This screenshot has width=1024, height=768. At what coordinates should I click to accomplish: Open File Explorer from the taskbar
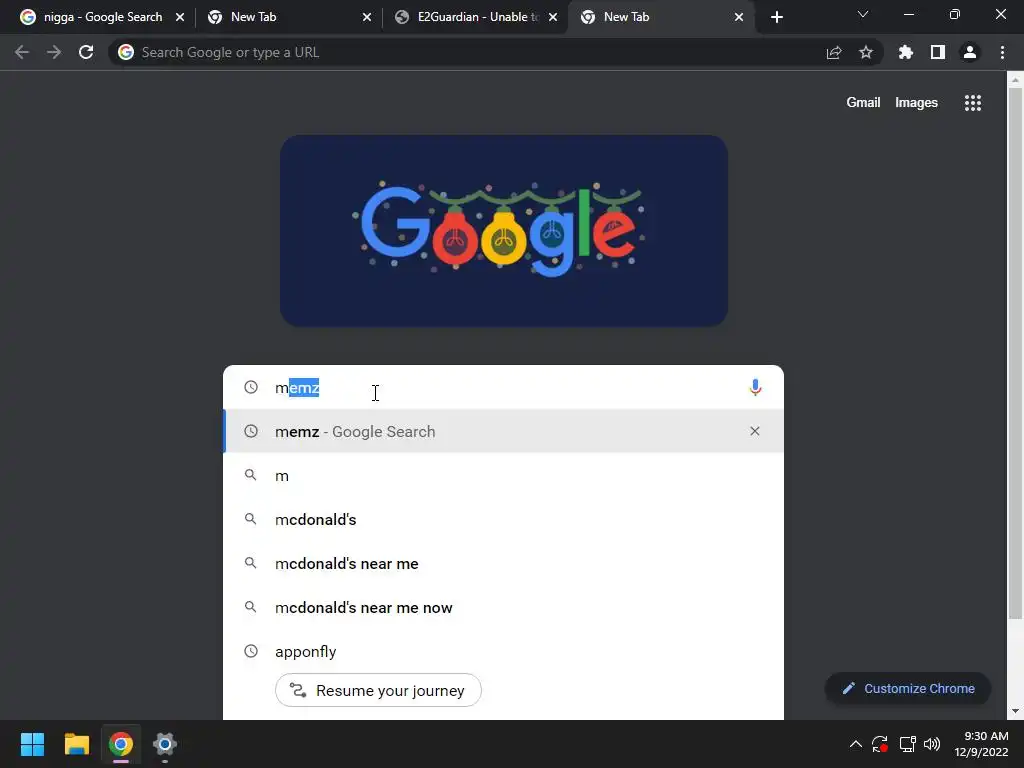(x=76, y=744)
